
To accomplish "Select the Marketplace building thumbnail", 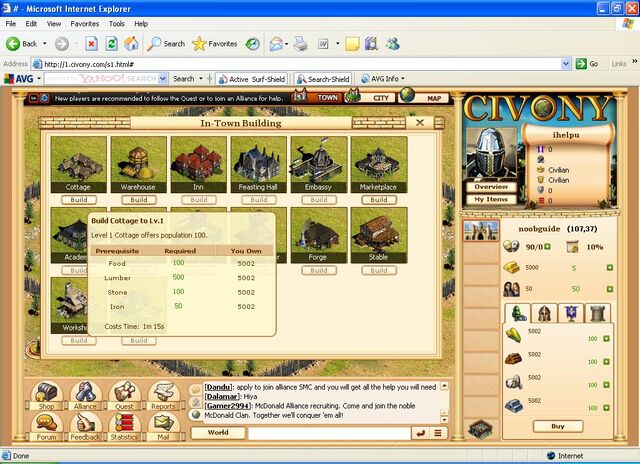I will pos(379,164).
